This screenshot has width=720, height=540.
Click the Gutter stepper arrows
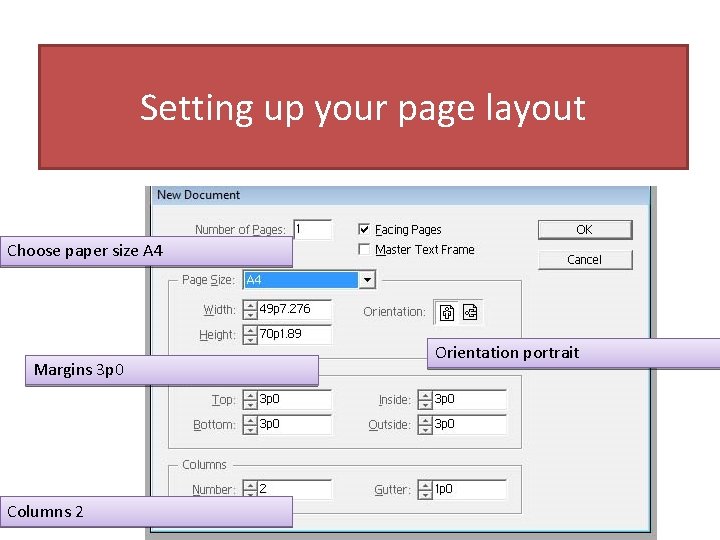[x=425, y=489]
